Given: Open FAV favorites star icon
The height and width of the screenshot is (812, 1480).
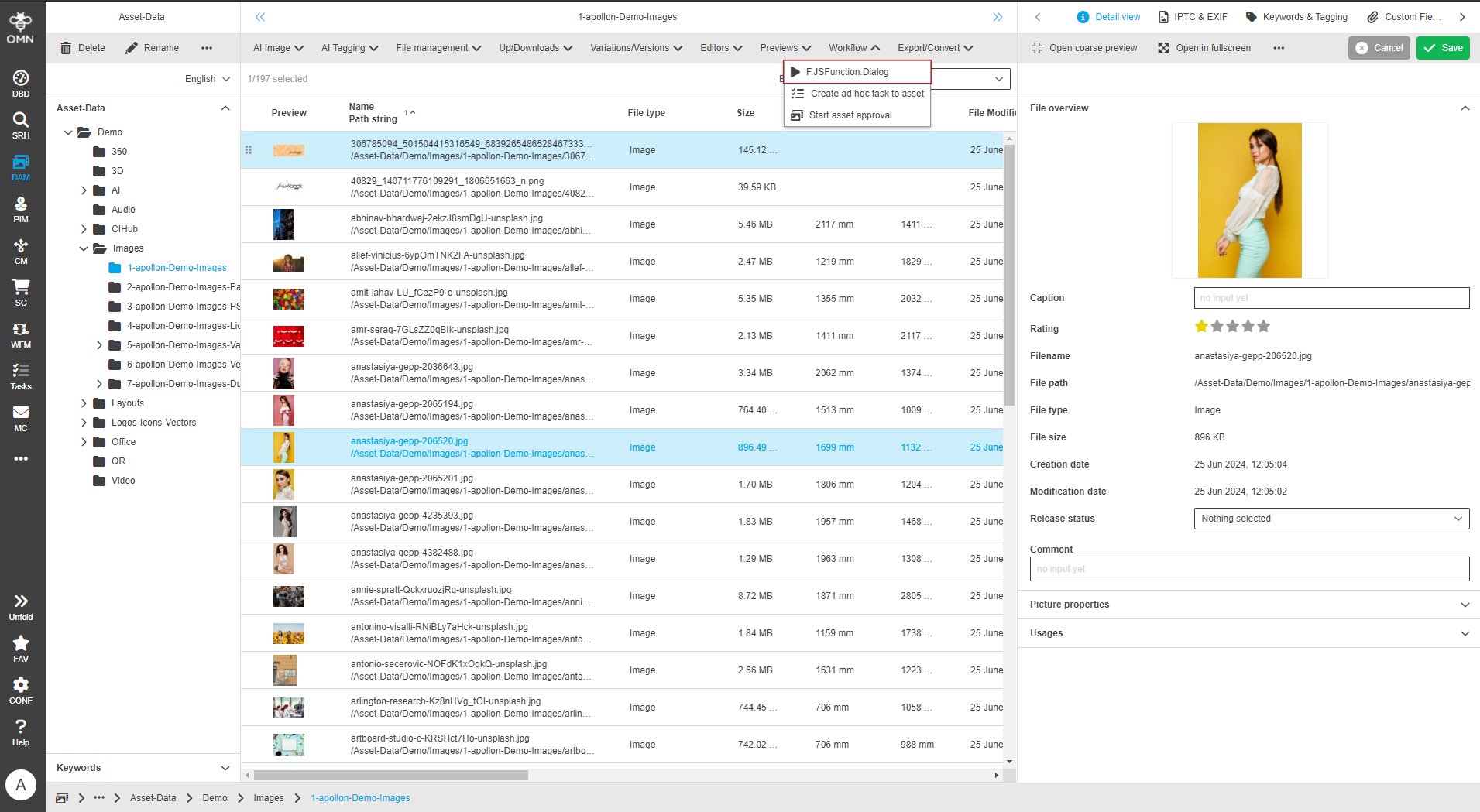Looking at the screenshot, I should click(21, 648).
